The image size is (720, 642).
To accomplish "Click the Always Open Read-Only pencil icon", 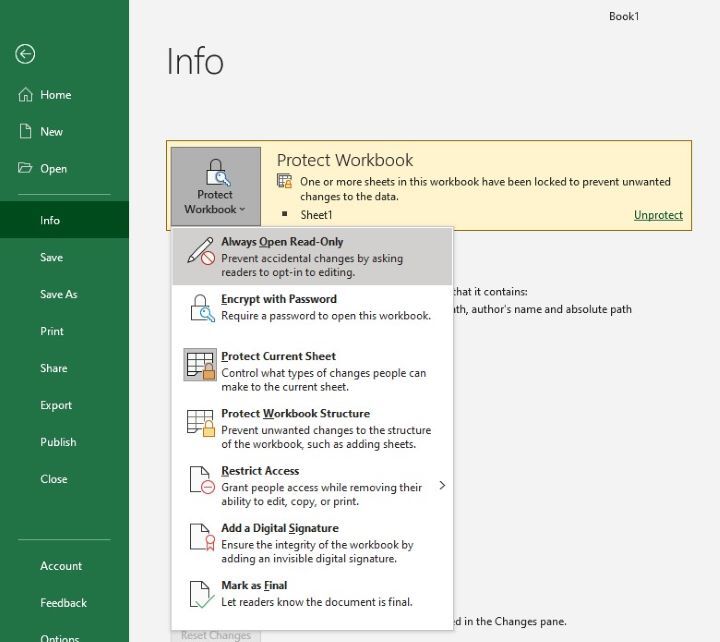I will [201, 251].
